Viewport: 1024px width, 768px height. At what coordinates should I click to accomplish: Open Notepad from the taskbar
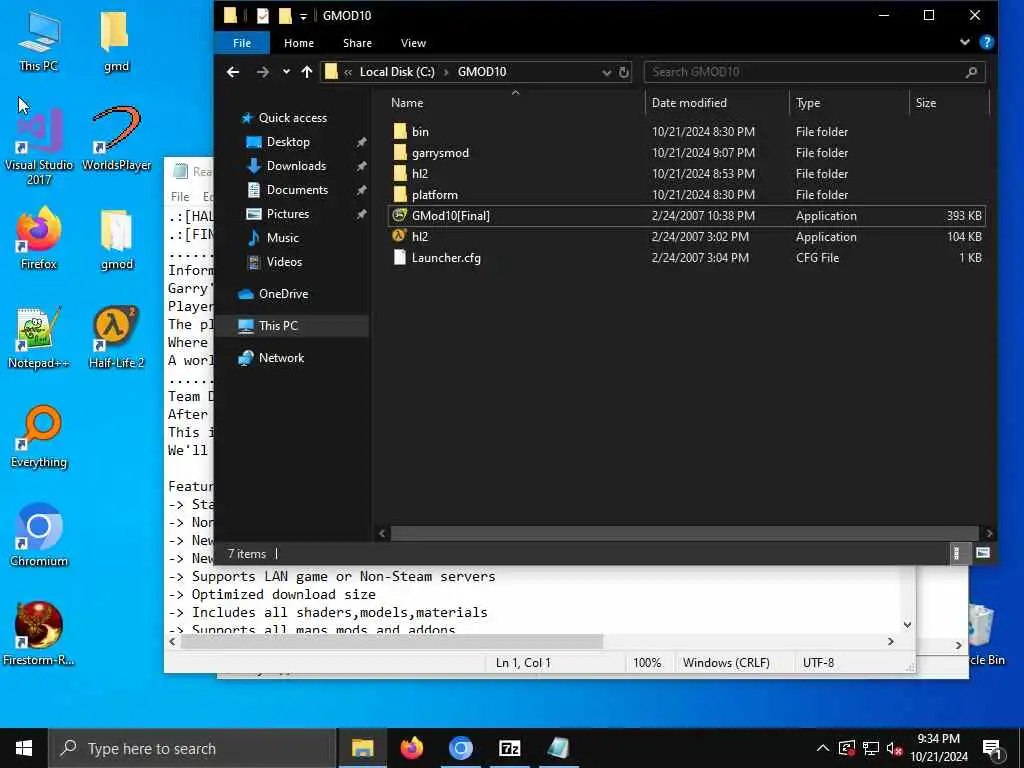[x=558, y=748]
